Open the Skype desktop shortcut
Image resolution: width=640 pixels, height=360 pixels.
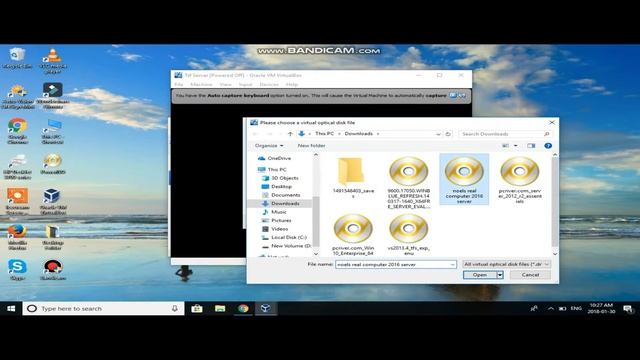click(17, 269)
